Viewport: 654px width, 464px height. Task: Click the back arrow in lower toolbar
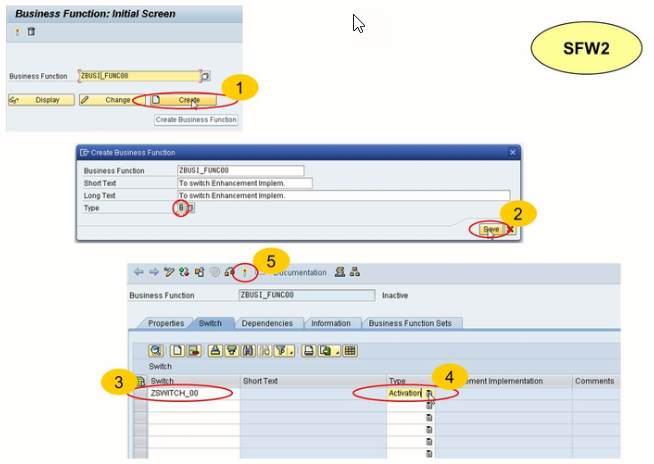tap(138, 272)
